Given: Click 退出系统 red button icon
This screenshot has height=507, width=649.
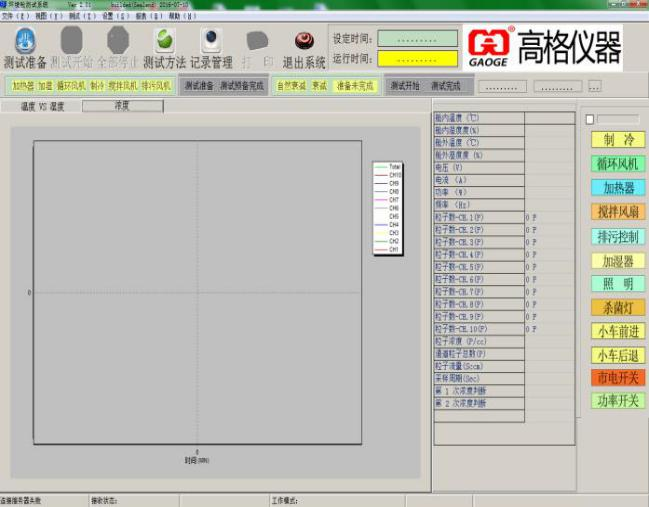Looking at the screenshot, I should coord(304,41).
